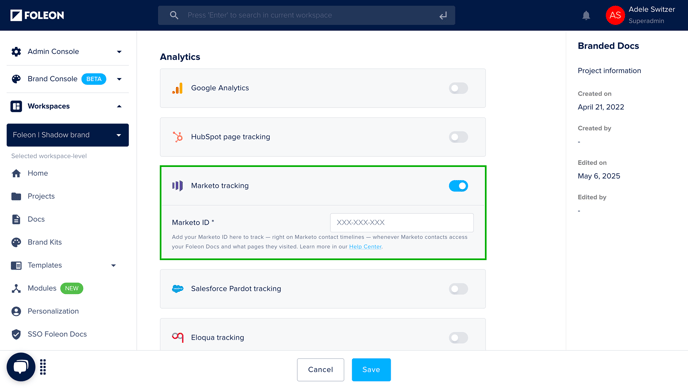Focus the workspace search field
The width and height of the screenshot is (688, 389).
click(306, 15)
